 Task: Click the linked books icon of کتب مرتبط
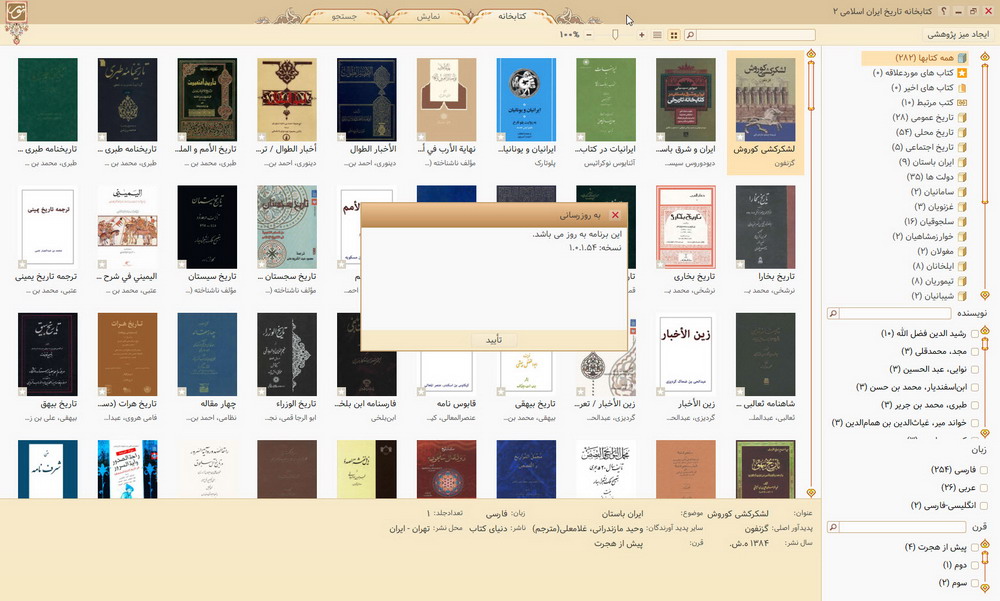click(x=962, y=103)
